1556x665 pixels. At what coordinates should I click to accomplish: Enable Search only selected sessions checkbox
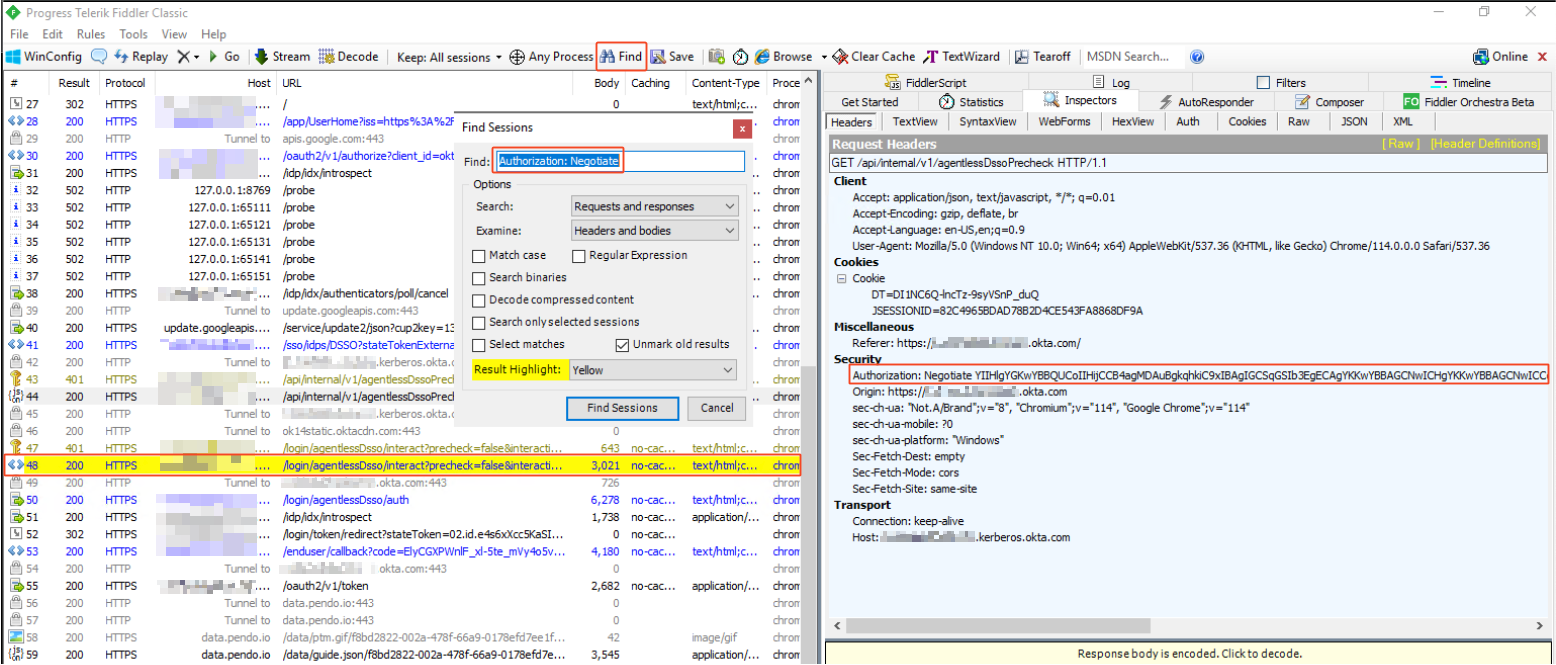[x=479, y=322]
